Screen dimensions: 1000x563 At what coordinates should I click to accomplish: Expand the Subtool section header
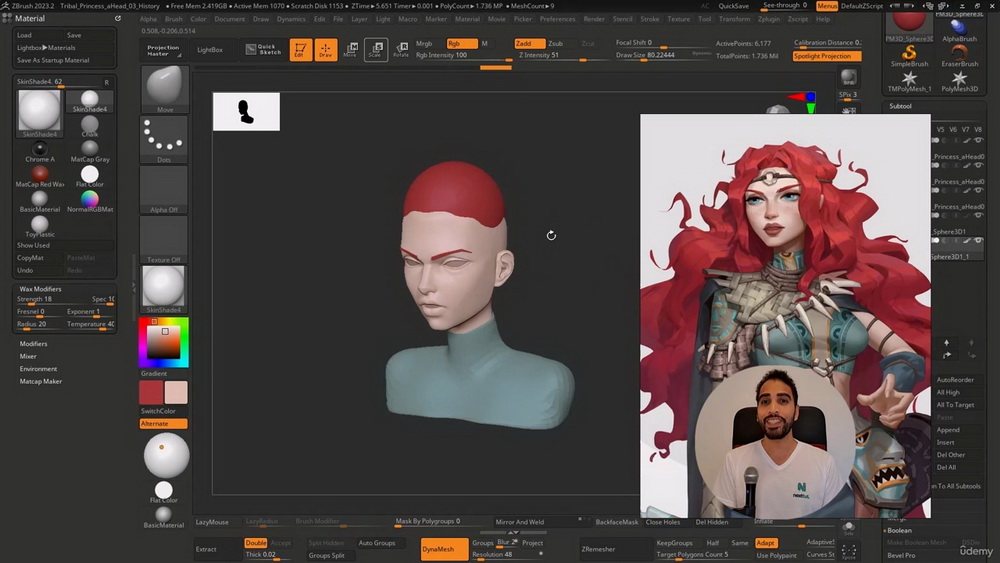point(901,106)
